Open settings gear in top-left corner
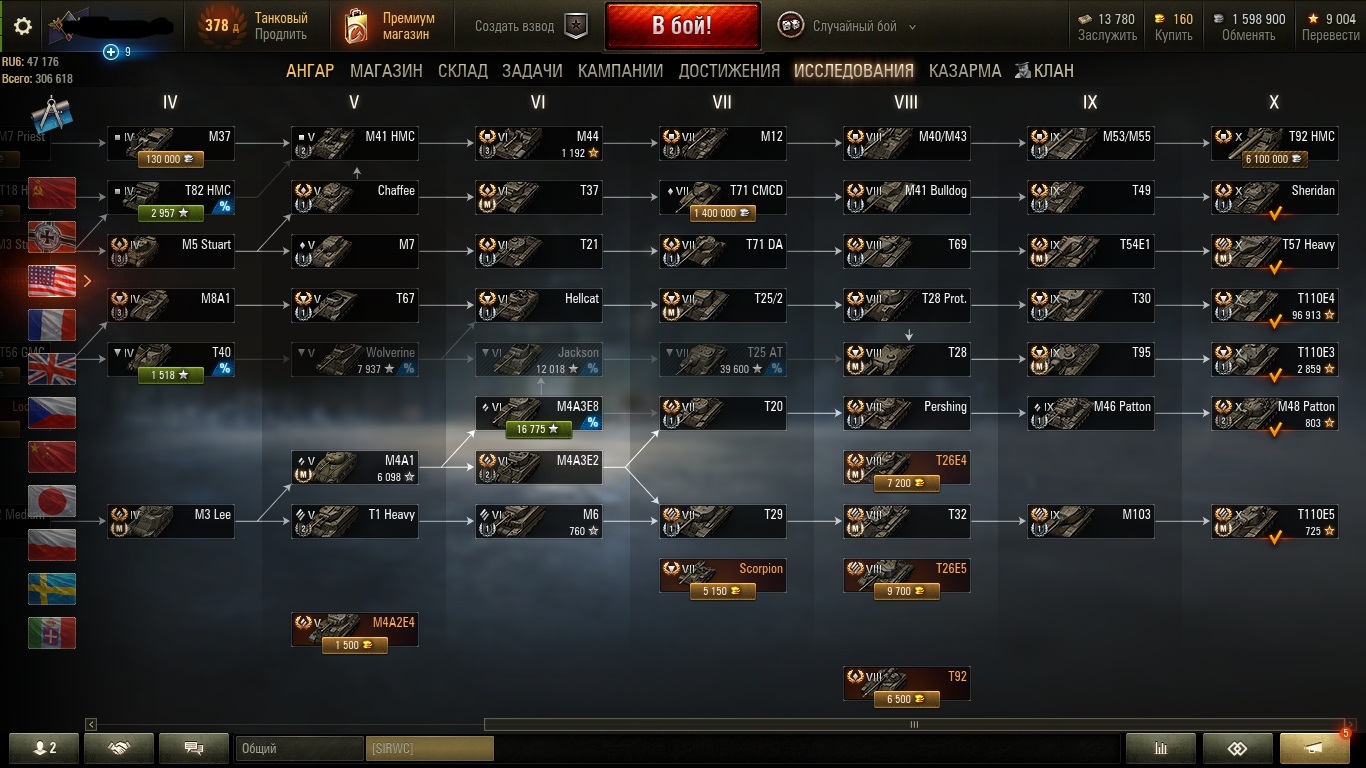This screenshot has height=768, width=1366. click(22, 26)
